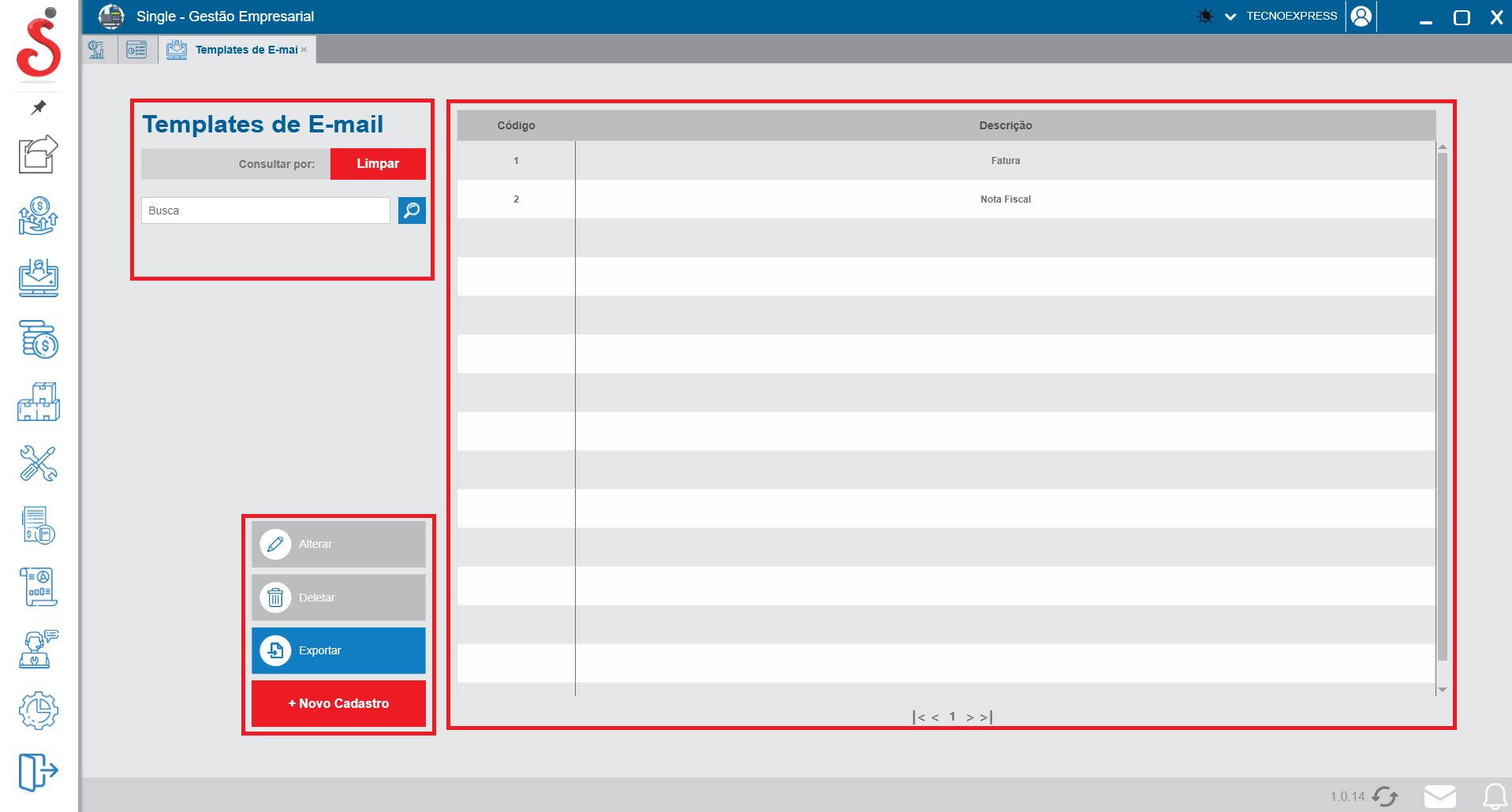The image size is (1512, 812).
Task: Toggle the theme sun icon in title bar
Action: pos(1204,15)
